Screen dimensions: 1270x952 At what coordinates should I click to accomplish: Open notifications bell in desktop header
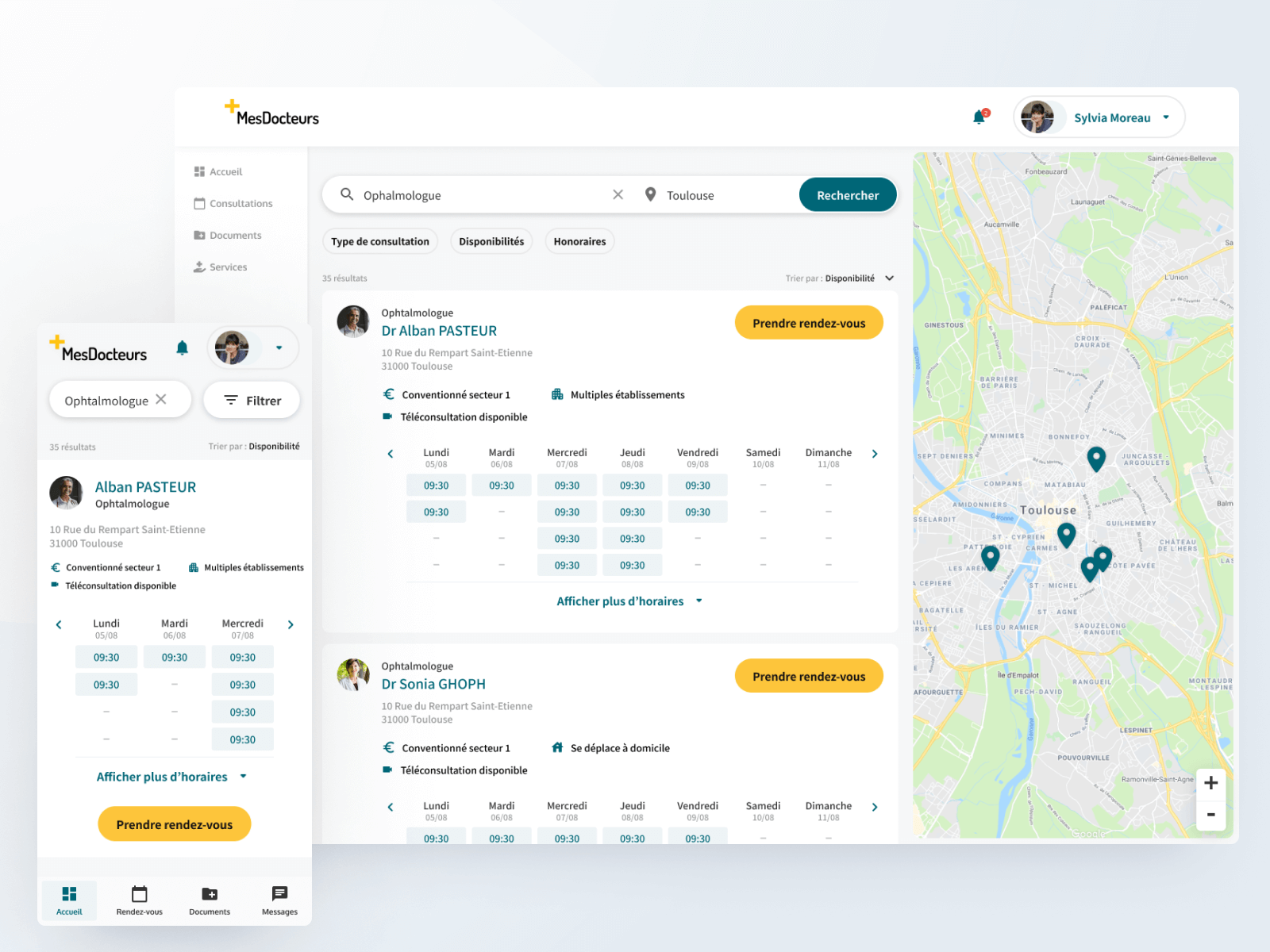tap(979, 117)
